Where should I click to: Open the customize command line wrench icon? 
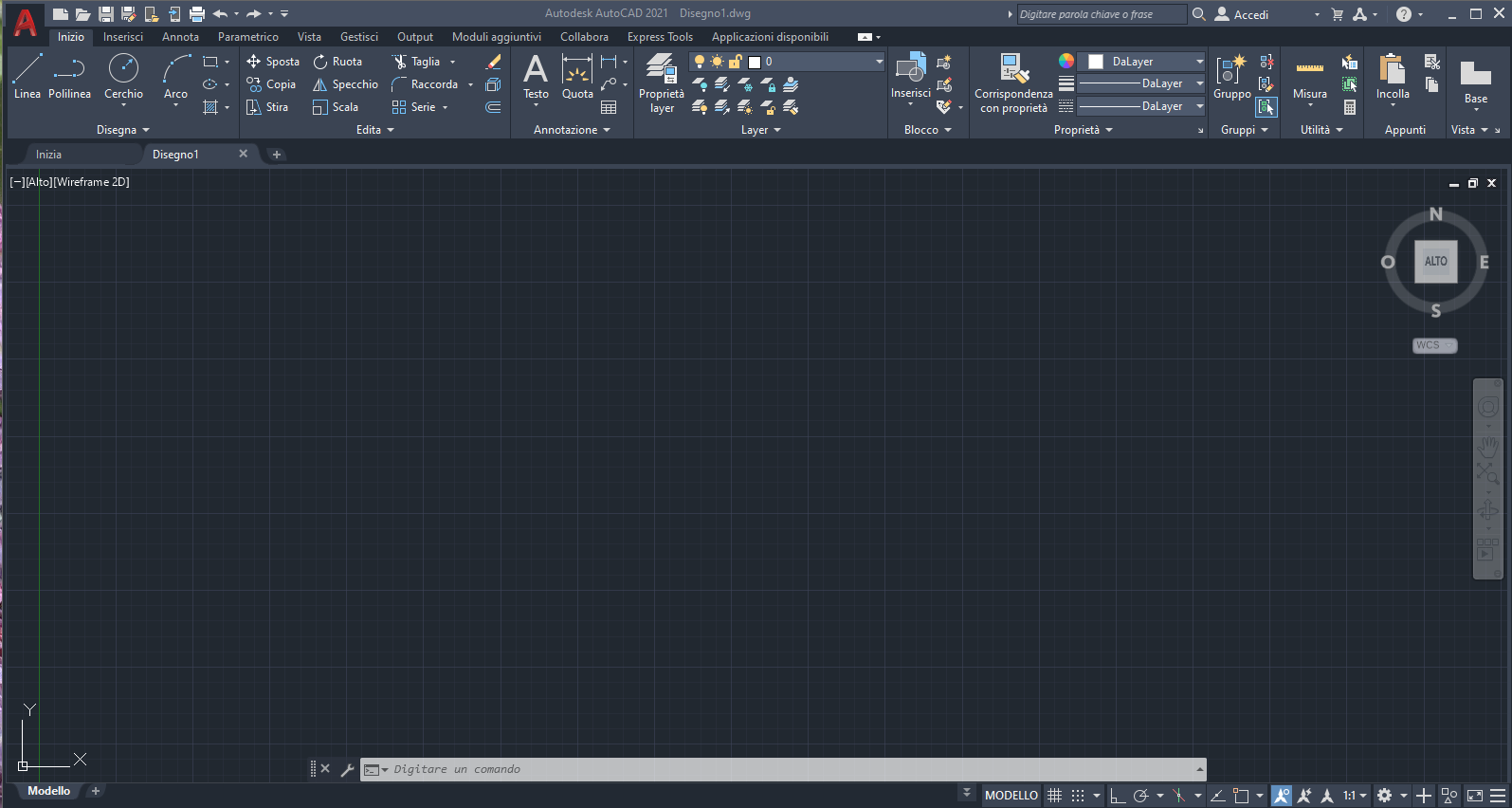[347, 769]
